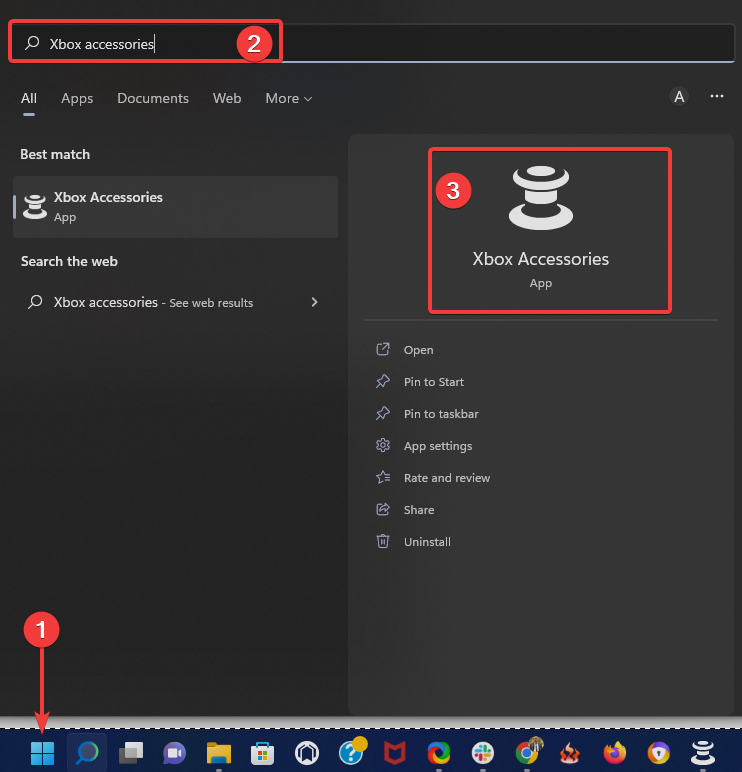
Task: Open Google Chrome from the taskbar
Action: click(x=528, y=752)
